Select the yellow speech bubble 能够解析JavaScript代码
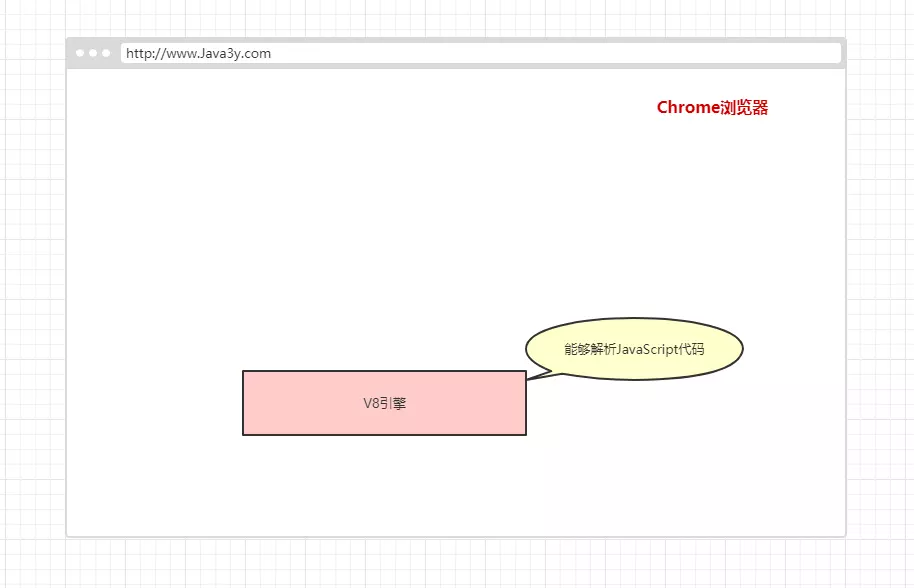 634,349
